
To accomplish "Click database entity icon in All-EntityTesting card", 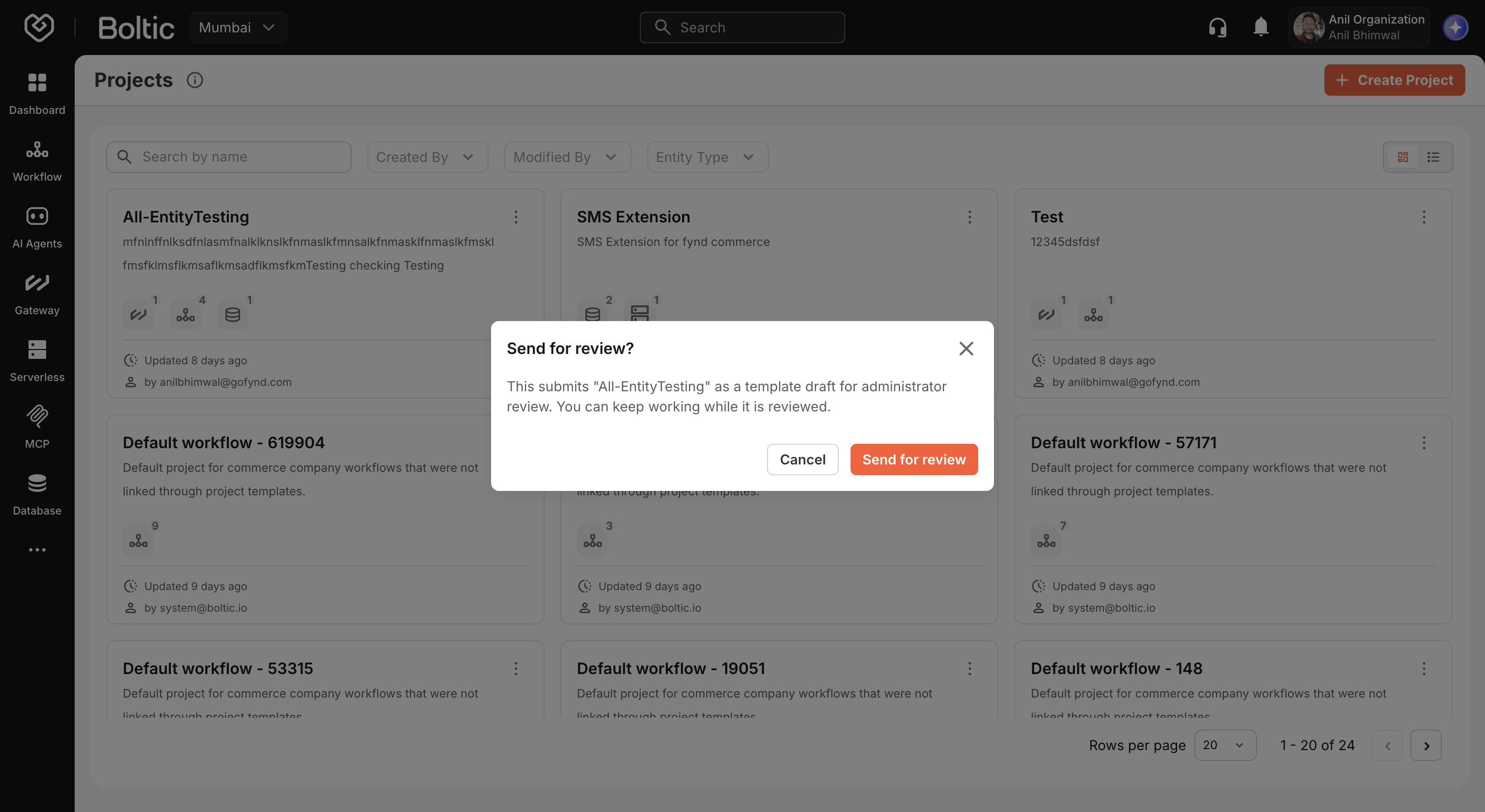I will [233, 315].
